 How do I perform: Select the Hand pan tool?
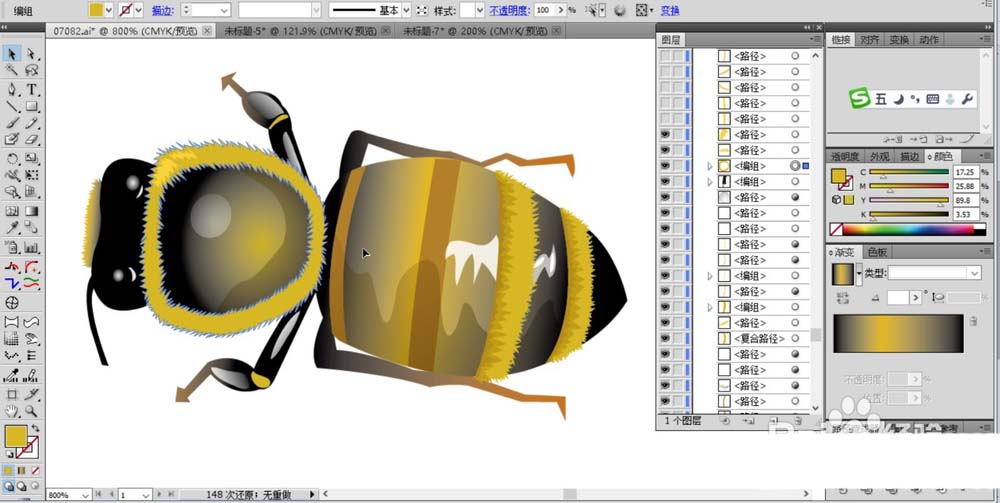[x=12, y=410]
